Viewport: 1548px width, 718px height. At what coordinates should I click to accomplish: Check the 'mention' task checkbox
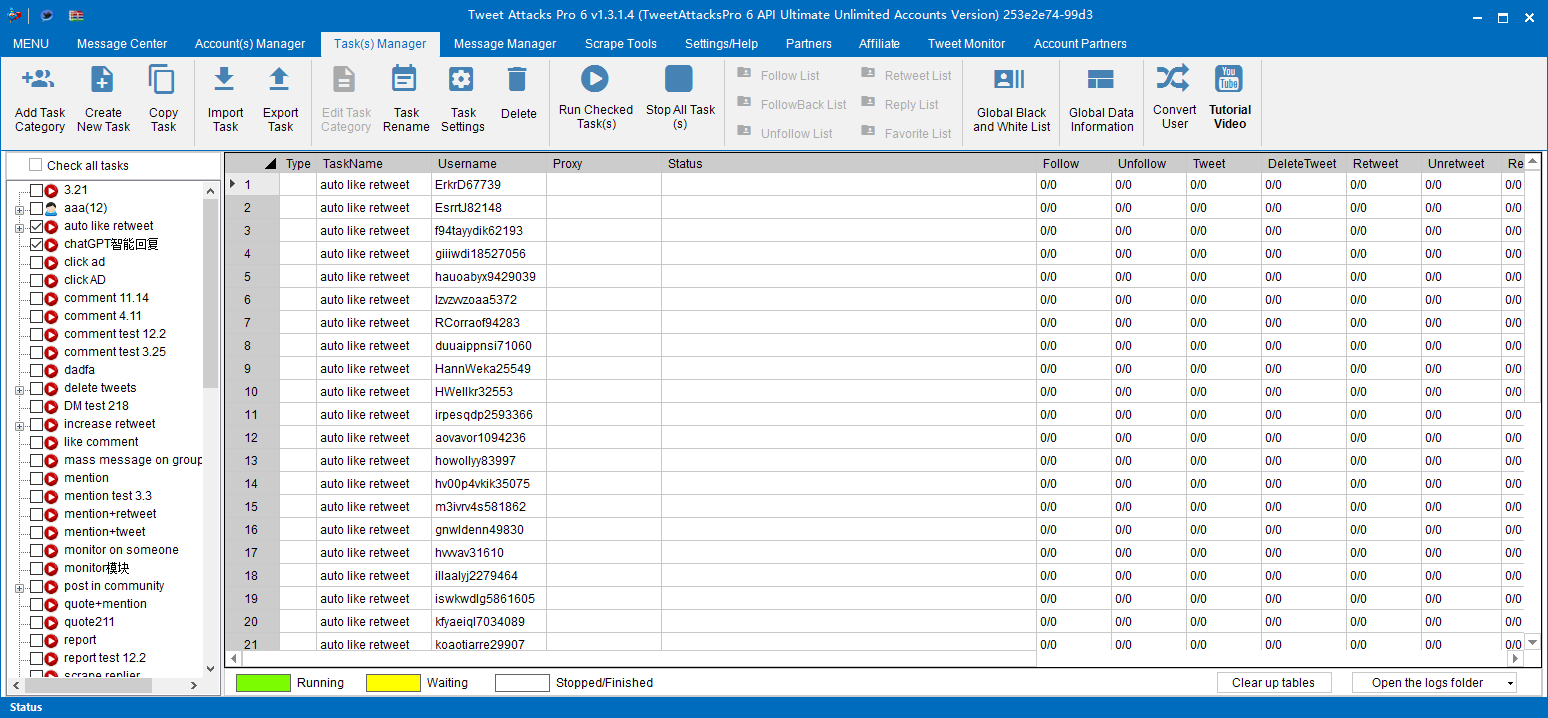coord(36,478)
